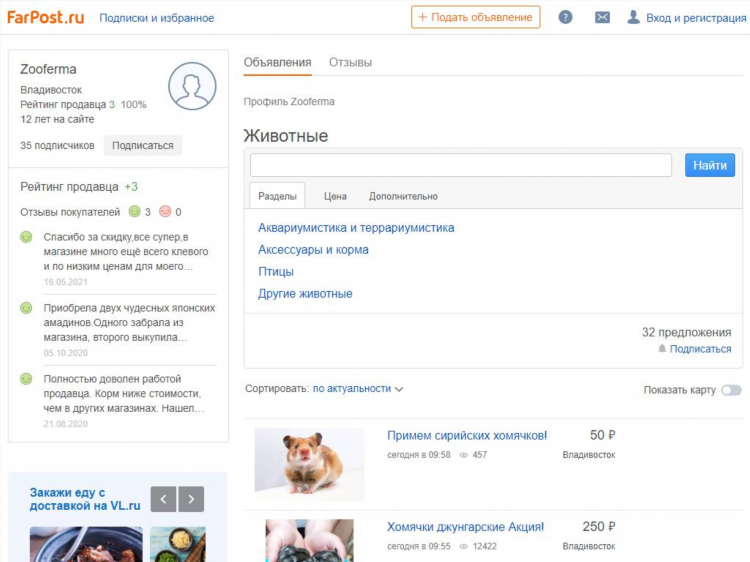Switch to the Отзывы tab
Viewport: 750px width, 562px height.
point(350,63)
